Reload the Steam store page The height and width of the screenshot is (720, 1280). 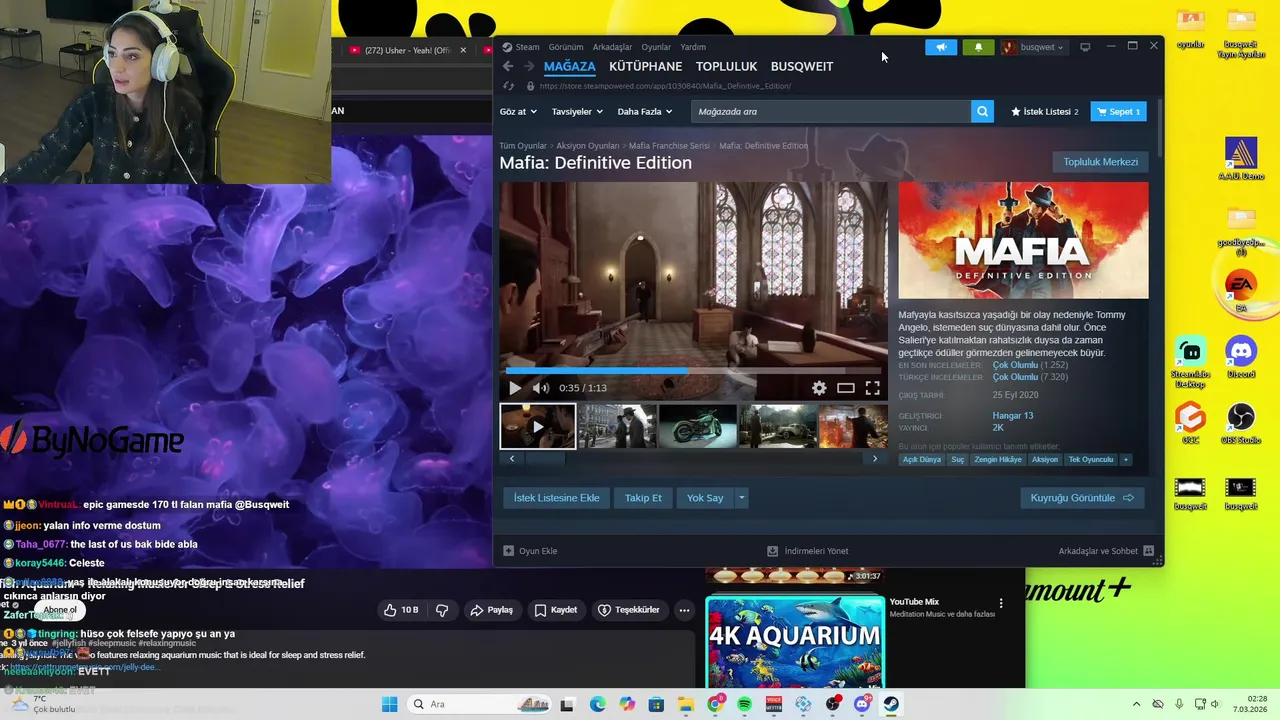tap(508, 86)
